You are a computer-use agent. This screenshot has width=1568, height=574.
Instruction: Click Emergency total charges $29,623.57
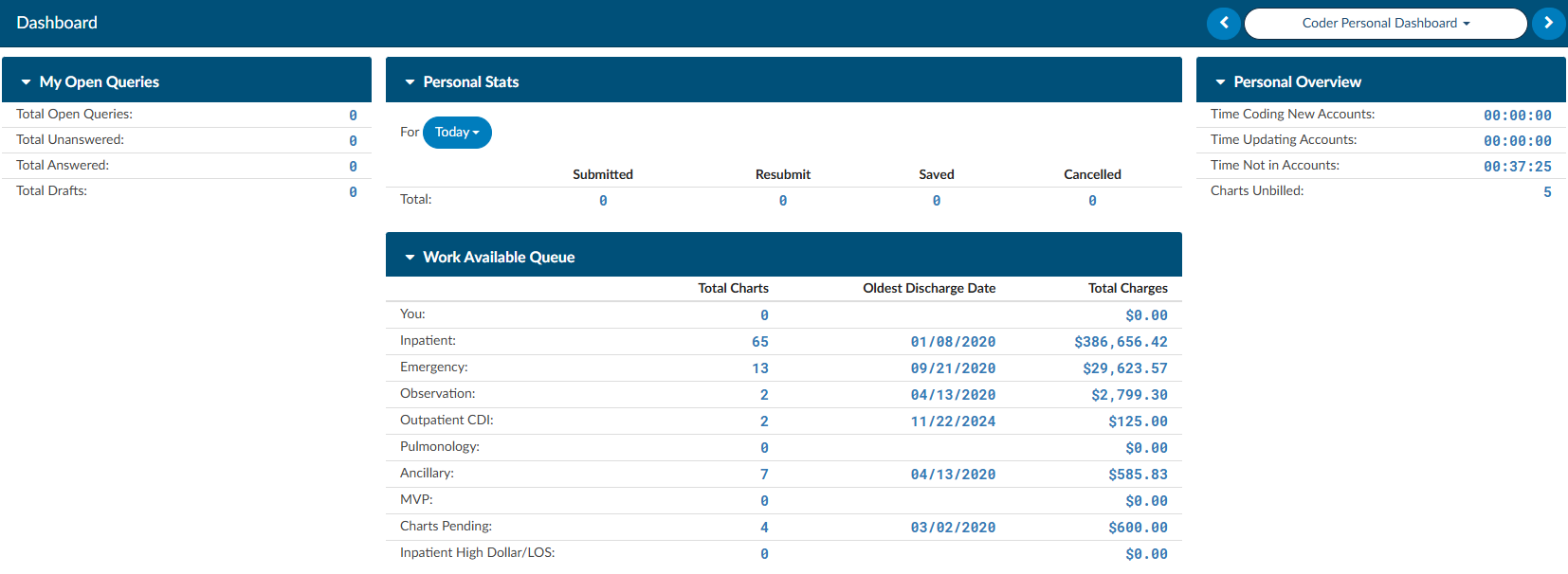point(1125,368)
